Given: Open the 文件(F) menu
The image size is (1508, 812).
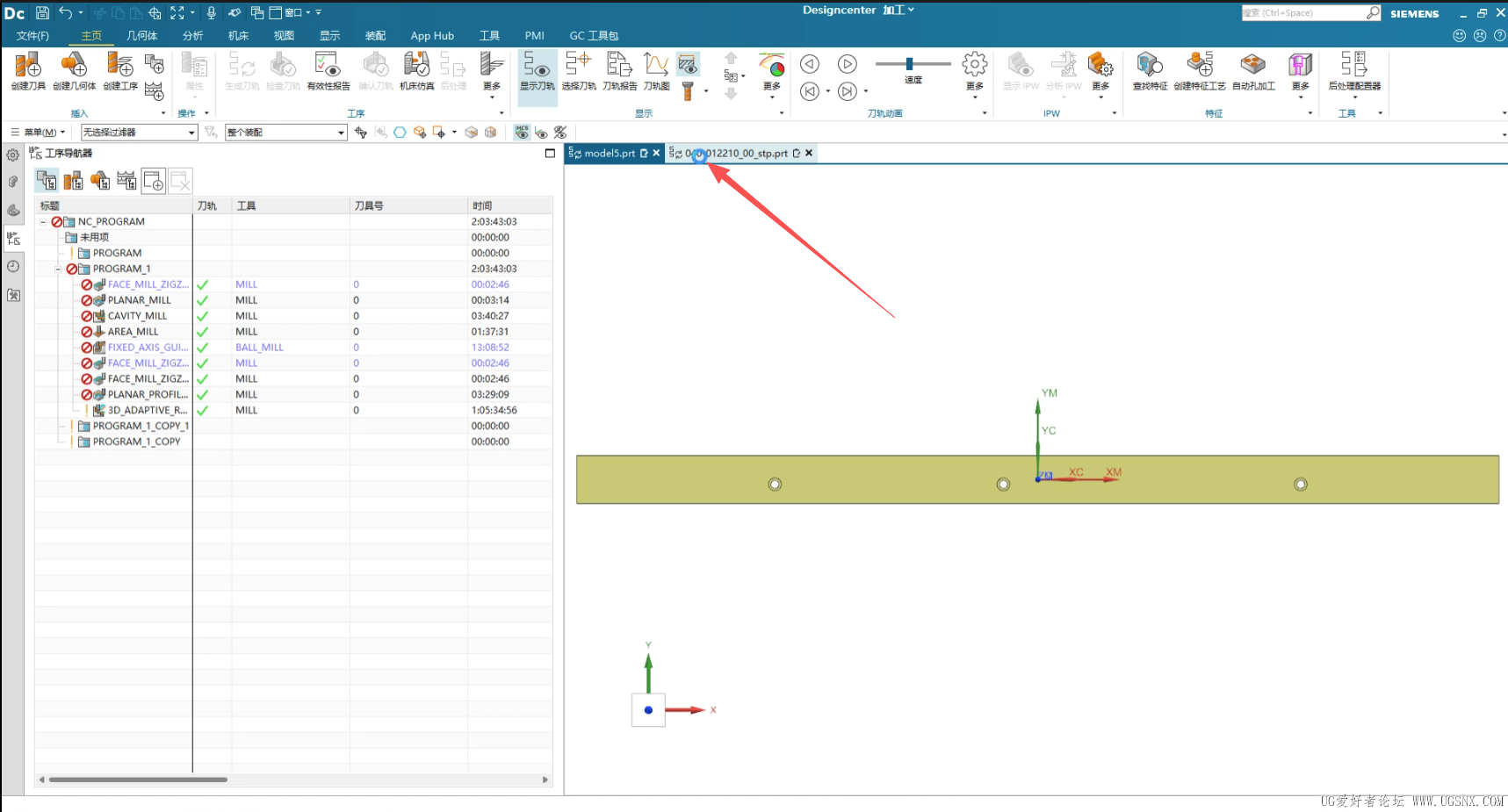Looking at the screenshot, I should pos(32,36).
